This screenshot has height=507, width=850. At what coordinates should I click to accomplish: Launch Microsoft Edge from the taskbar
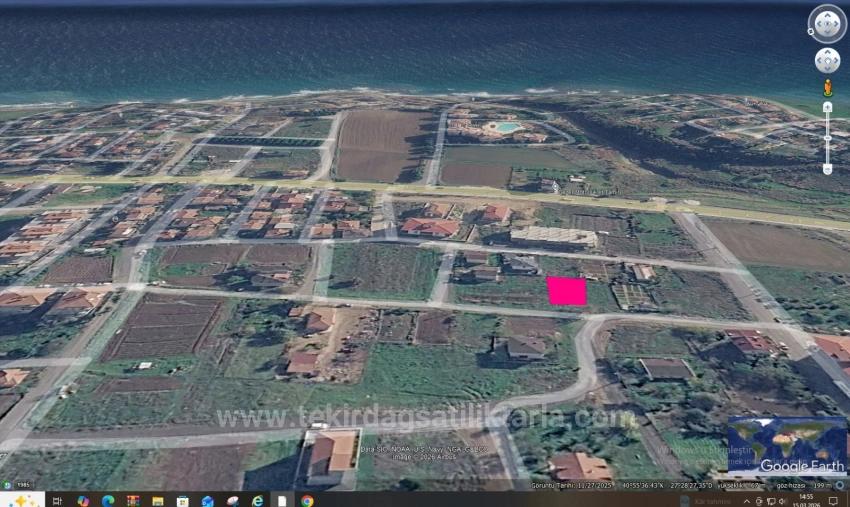108,500
